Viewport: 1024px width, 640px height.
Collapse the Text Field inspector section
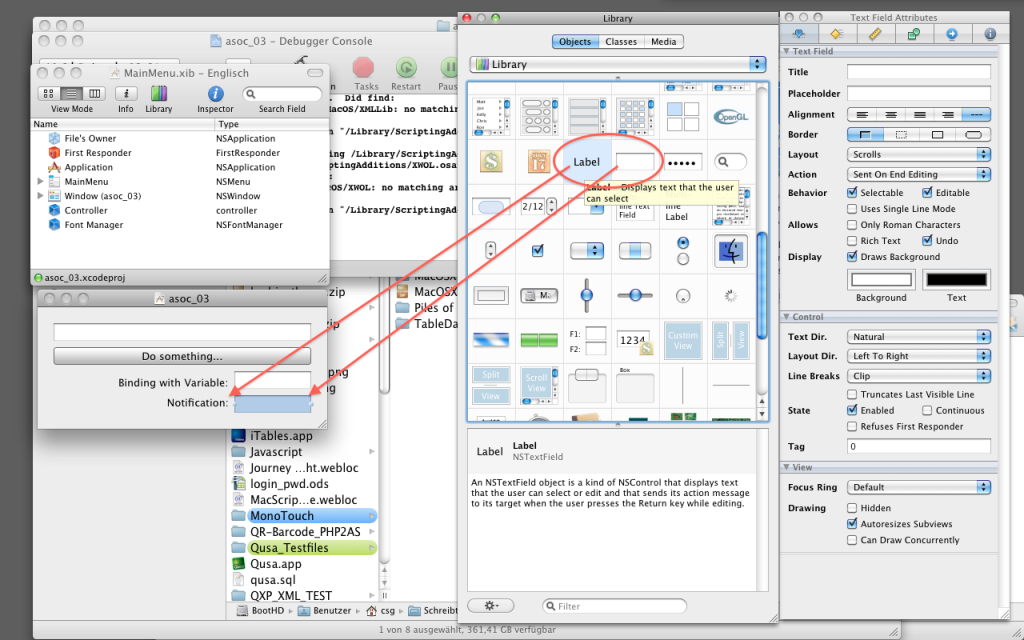coord(787,51)
